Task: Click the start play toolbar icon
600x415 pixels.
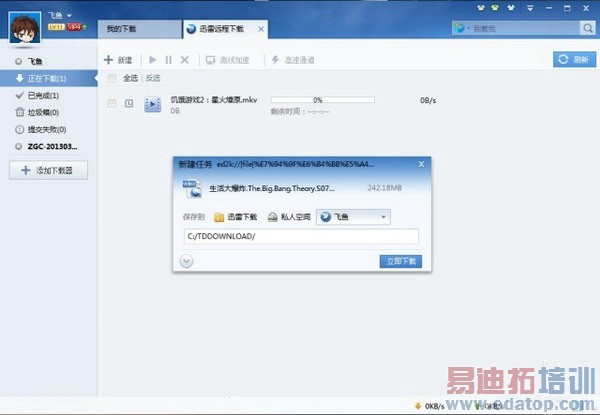Action: [152, 60]
